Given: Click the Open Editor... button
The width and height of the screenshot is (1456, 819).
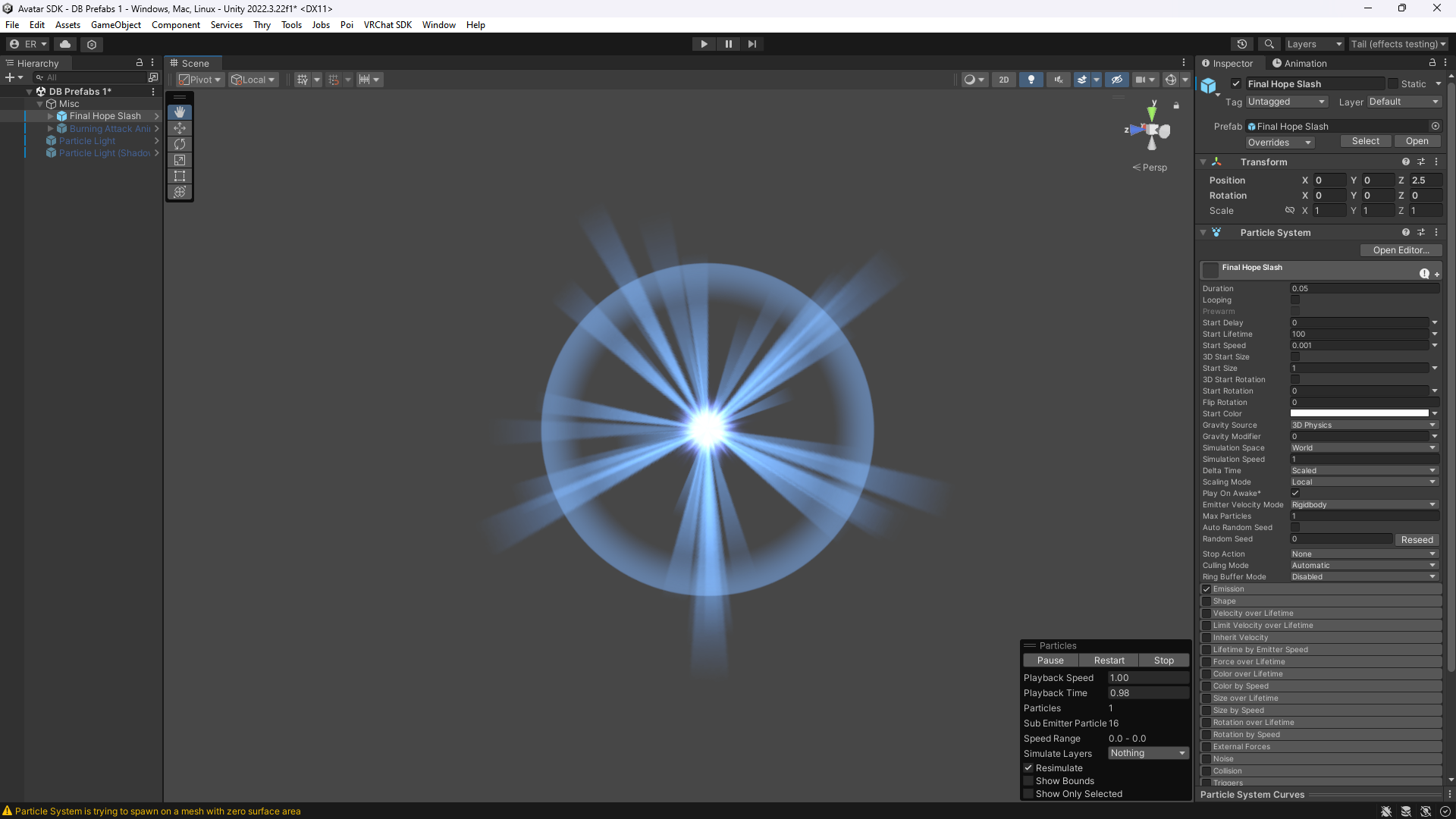Looking at the screenshot, I should tap(1400, 250).
